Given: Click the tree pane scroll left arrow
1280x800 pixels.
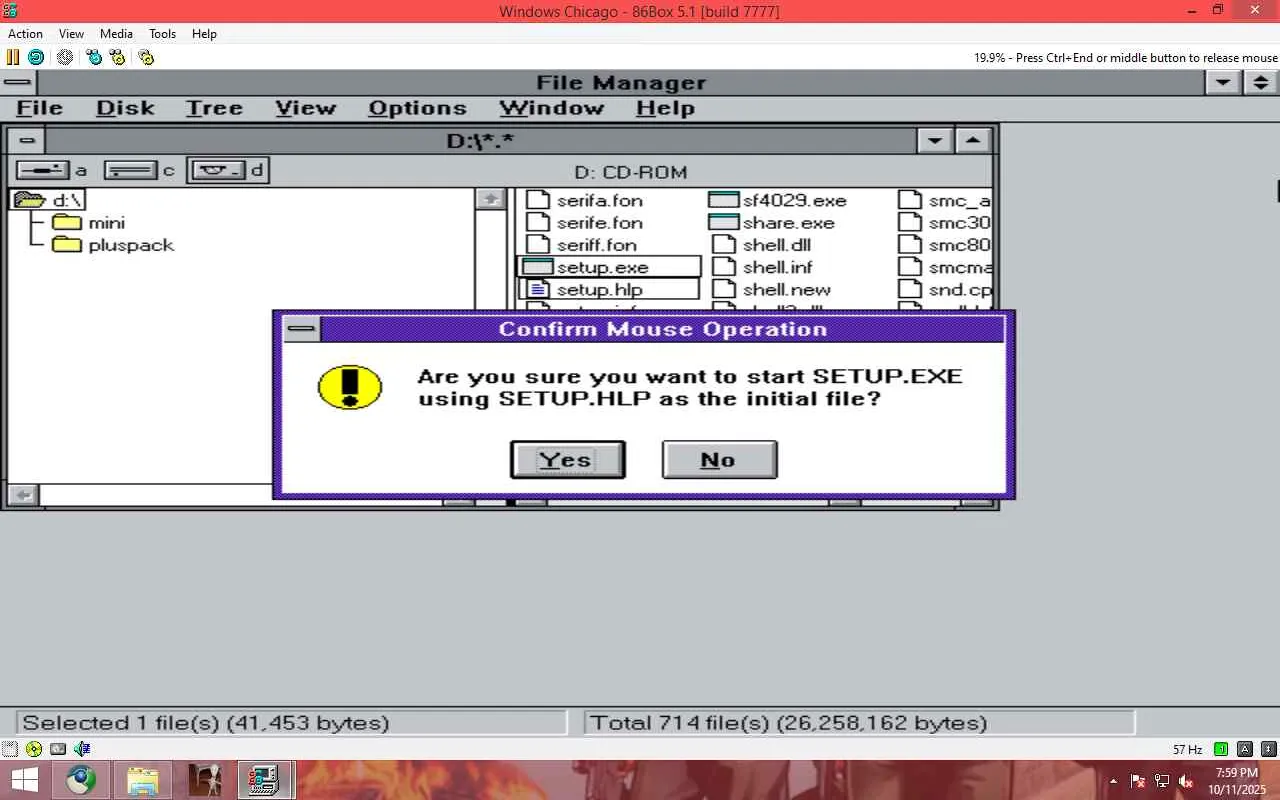Looking at the screenshot, I should (x=23, y=495).
